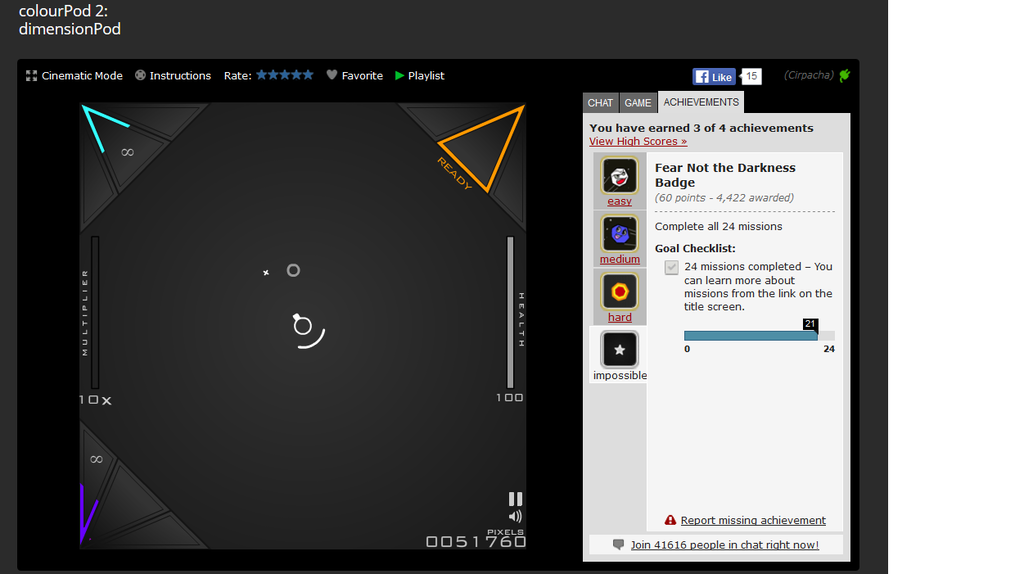1024x574 pixels.
Task: Switch to the GAME tab
Action: [637, 103]
